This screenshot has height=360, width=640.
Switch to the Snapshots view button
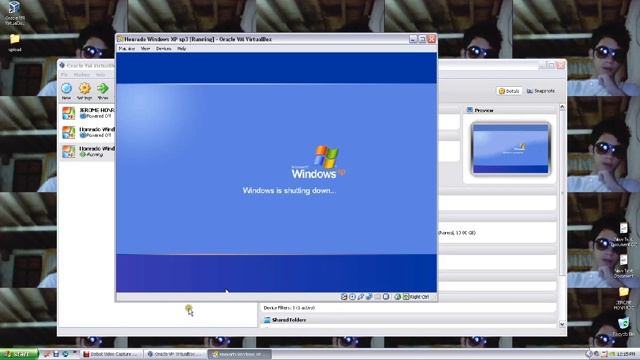541,91
